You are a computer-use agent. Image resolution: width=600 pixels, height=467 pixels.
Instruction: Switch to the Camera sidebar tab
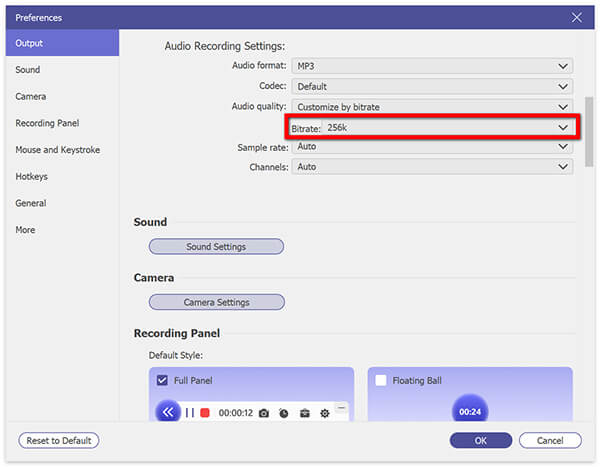[62, 96]
